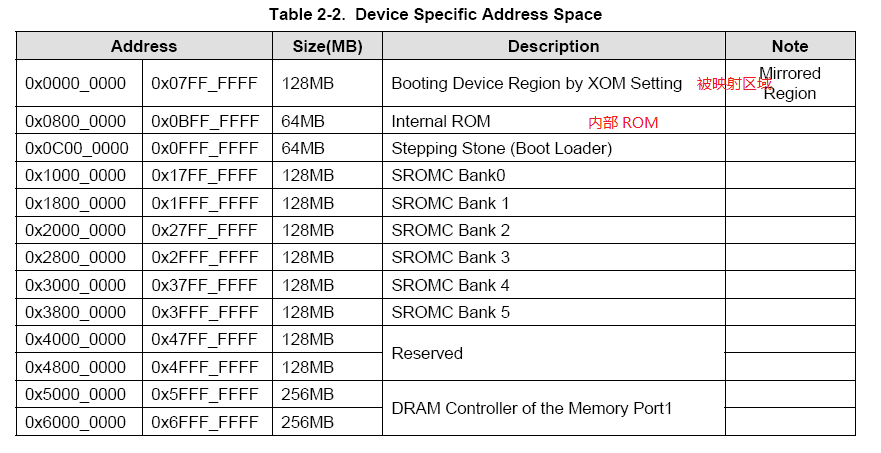Click the Size(MB) column header
Image resolution: width=881 pixels, height=453 pixels.
pos(327,46)
